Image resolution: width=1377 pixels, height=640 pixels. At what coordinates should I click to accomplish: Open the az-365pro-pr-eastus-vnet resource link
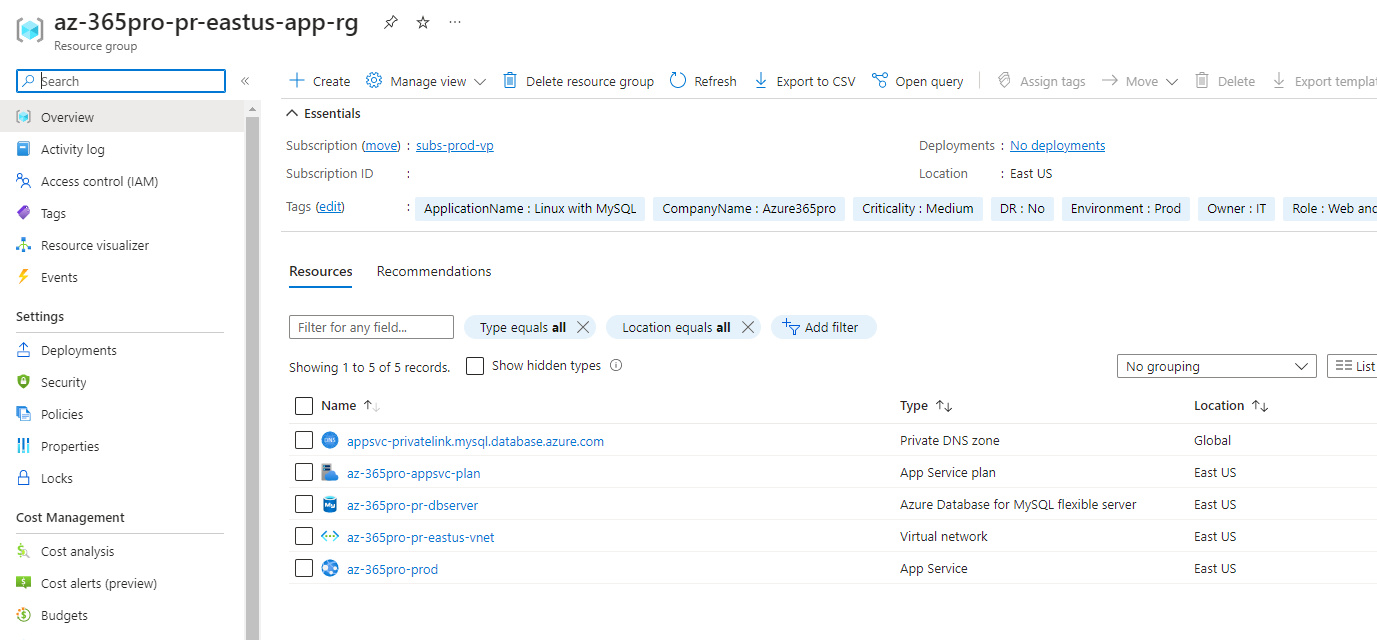421,537
